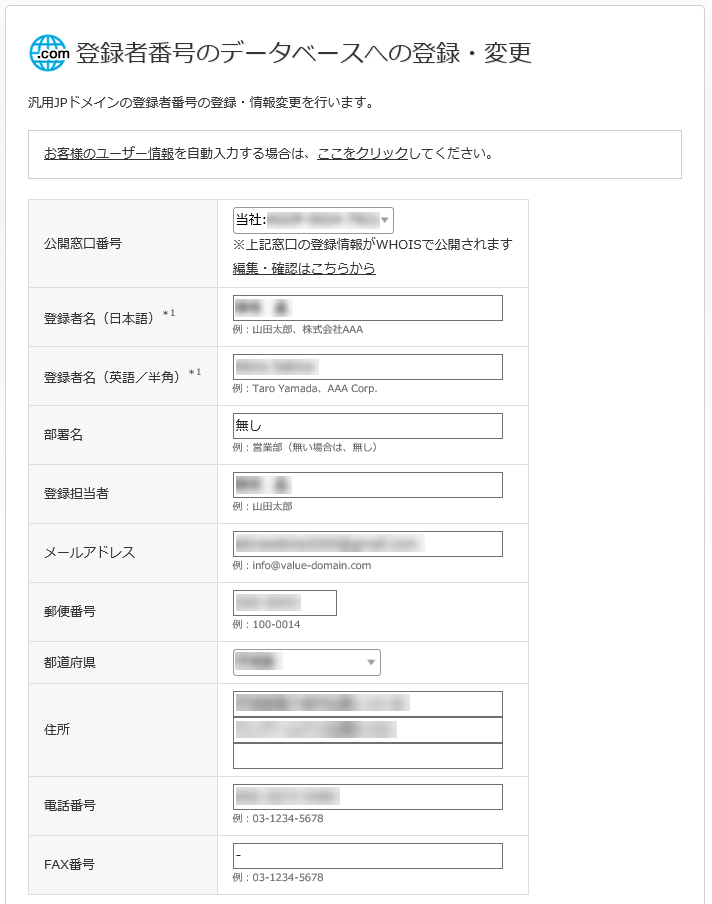Click the 登録者名(日本語) input field
712x904 pixels.
point(367,308)
